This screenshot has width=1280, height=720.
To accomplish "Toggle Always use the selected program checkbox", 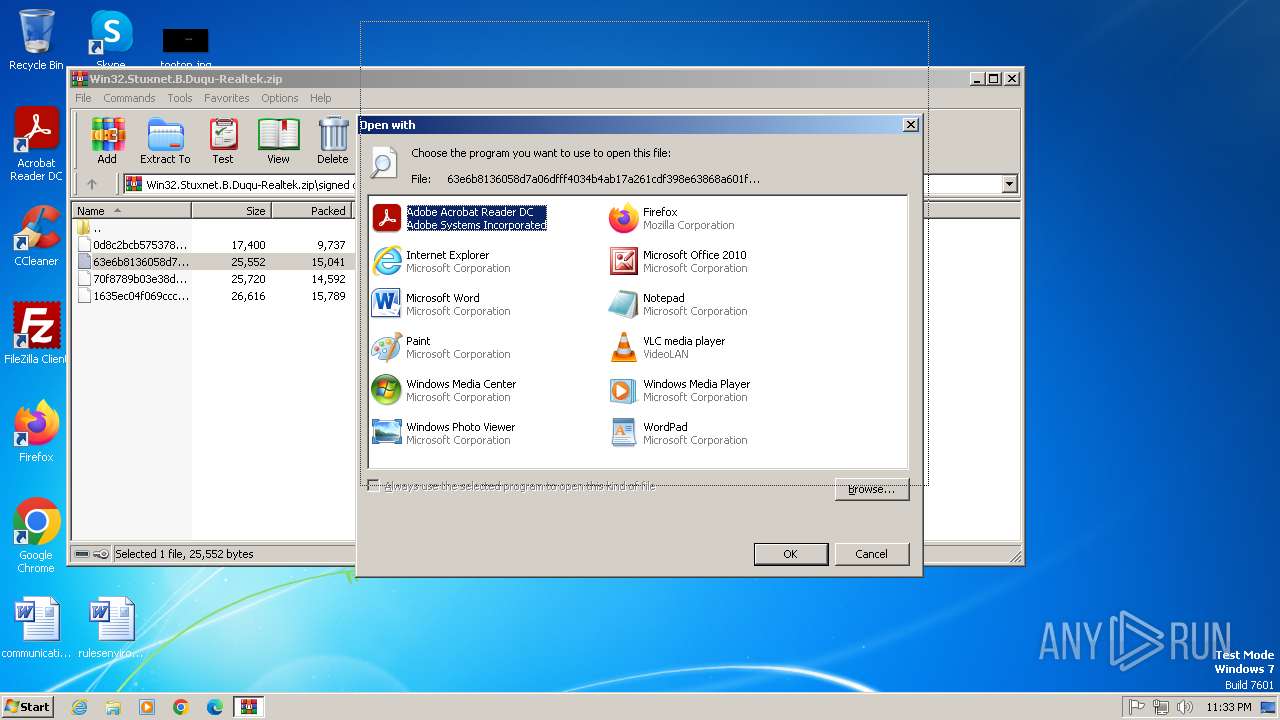I will click(373, 486).
